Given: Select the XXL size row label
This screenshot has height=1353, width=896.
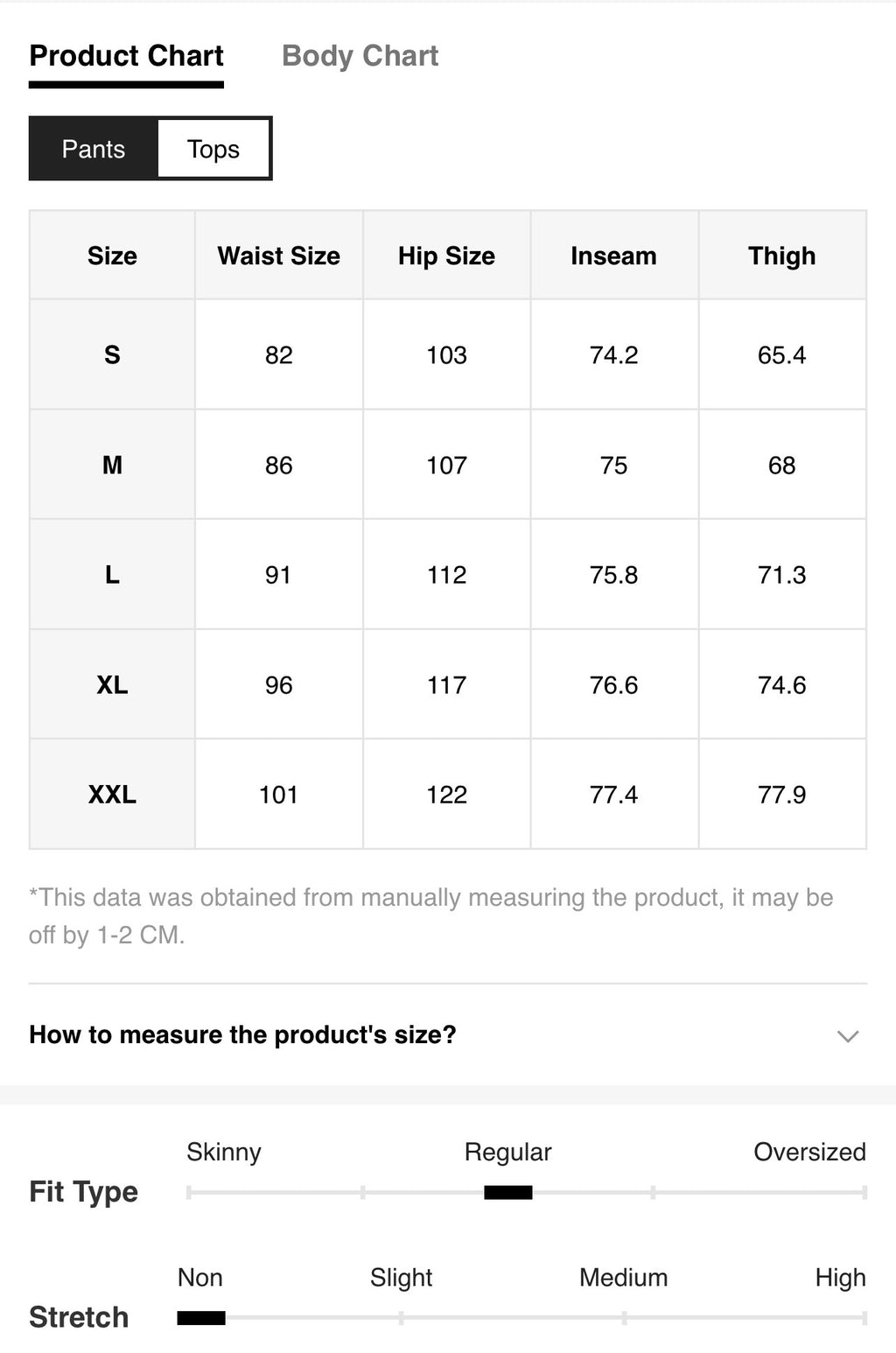Looking at the screenshot, I should pyautogui.click(x=112, y=795).
